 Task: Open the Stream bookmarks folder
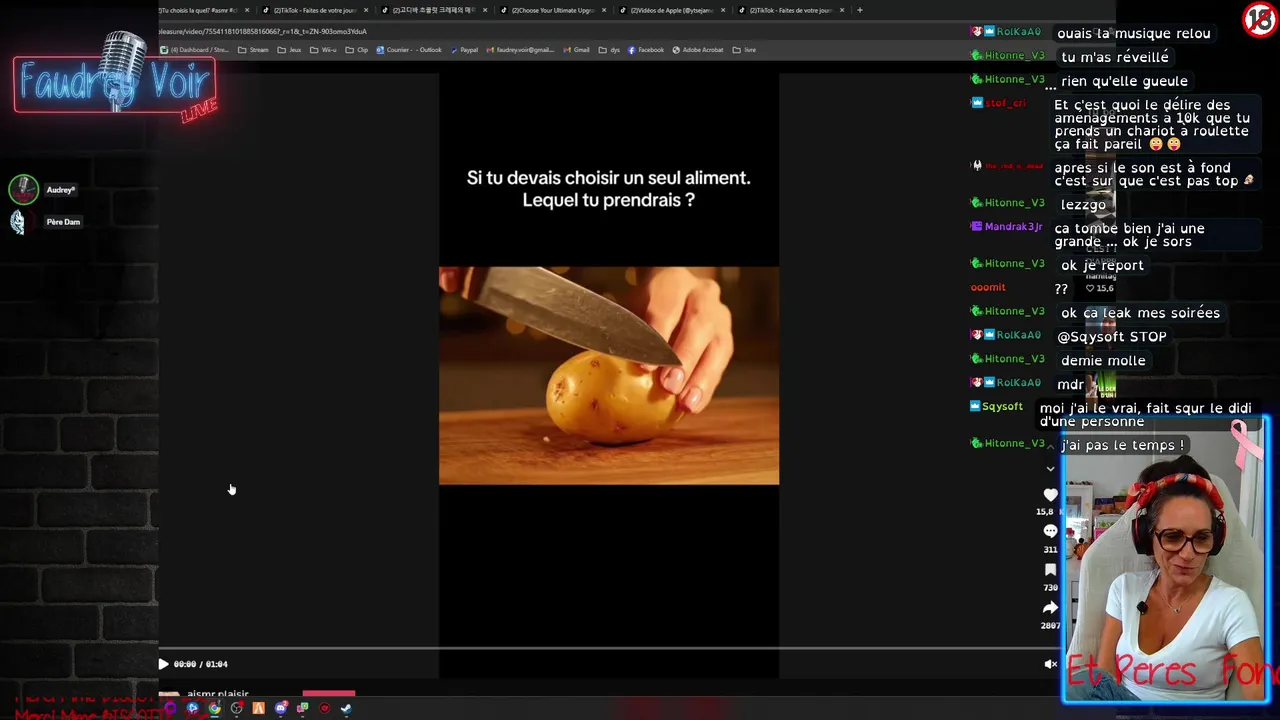click(x=253, y=50)
